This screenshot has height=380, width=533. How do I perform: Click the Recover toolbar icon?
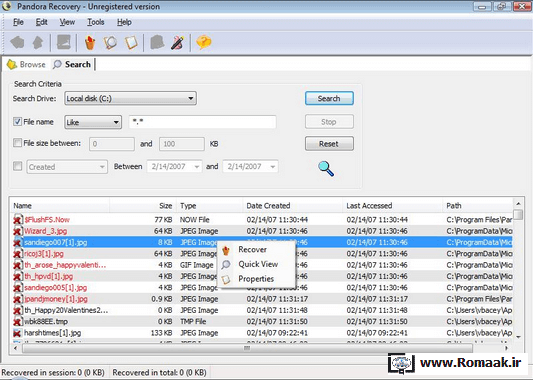(x=90, y=43)
